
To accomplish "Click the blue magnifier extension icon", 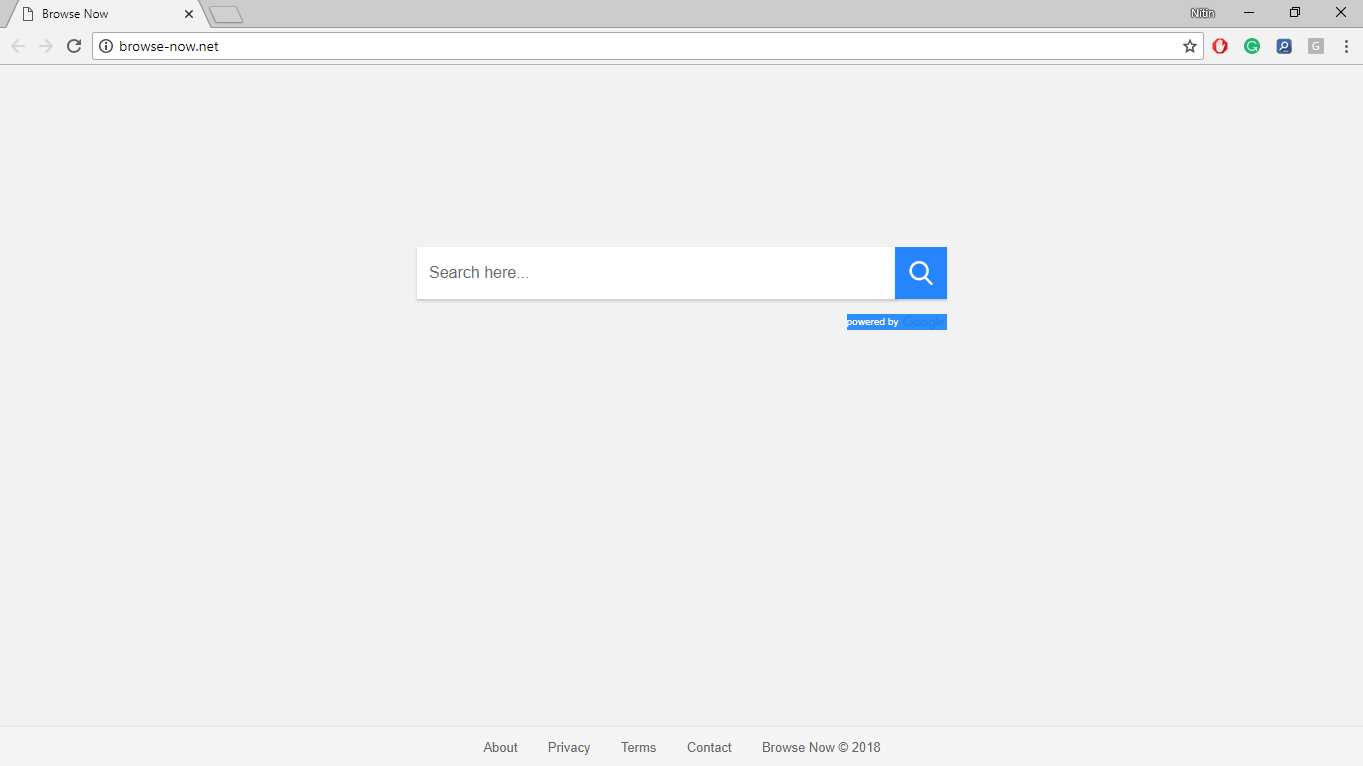I will pyautogui.click(x=1284, y=46).
